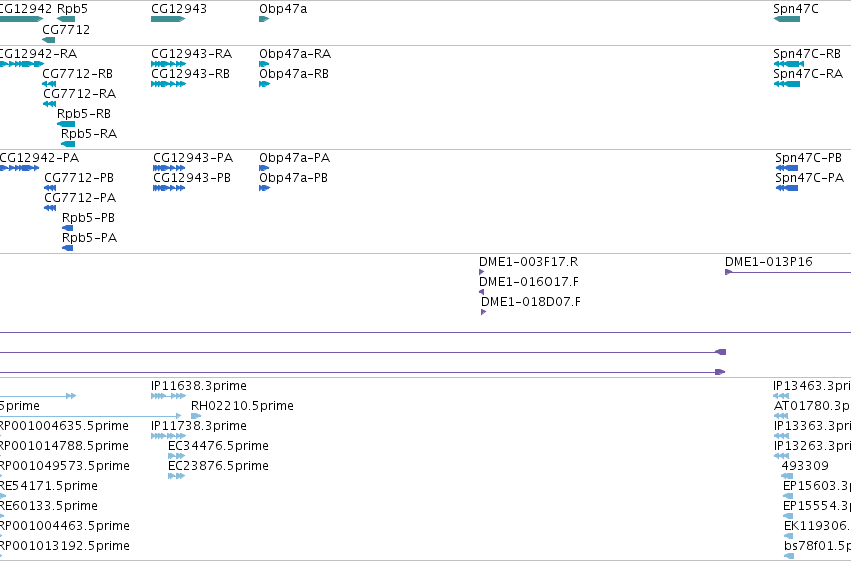851x561 pixels.
Task: Click the CG12943 gene arrow glyph
Action: tap(168, 20)
